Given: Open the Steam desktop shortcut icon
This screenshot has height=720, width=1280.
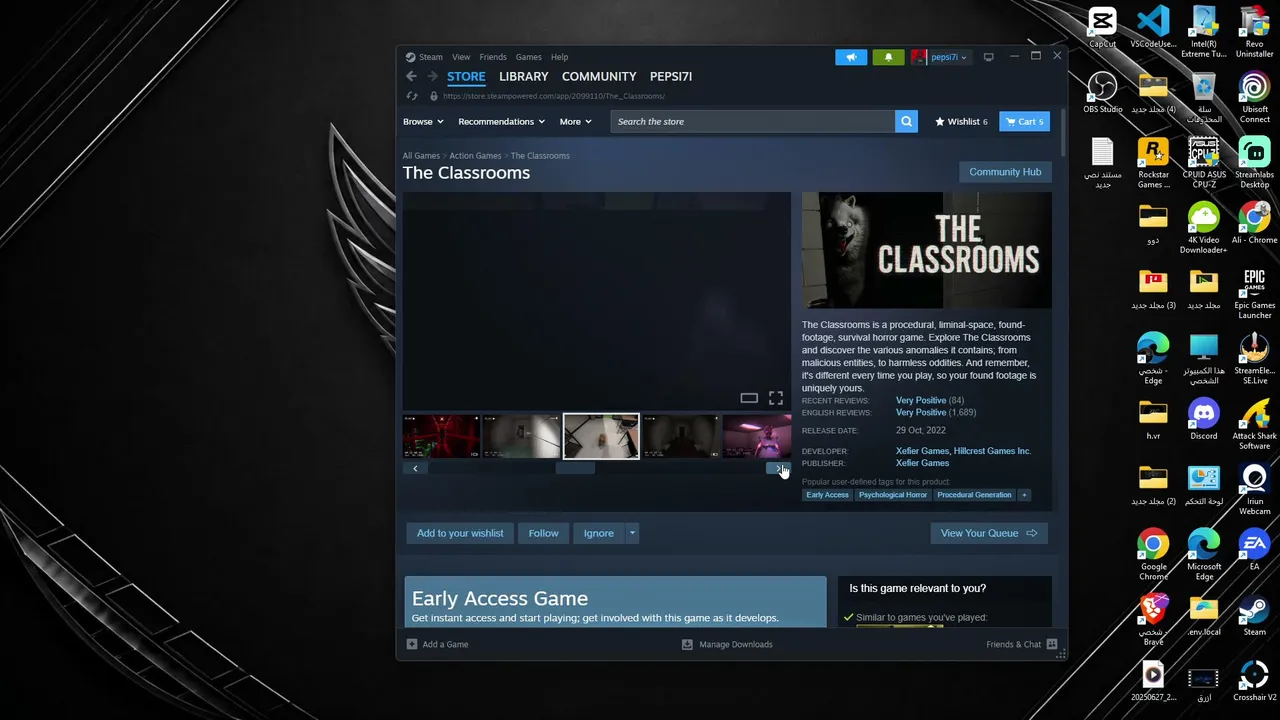Looking at the screenshot, I should (x=1255, y=616).
